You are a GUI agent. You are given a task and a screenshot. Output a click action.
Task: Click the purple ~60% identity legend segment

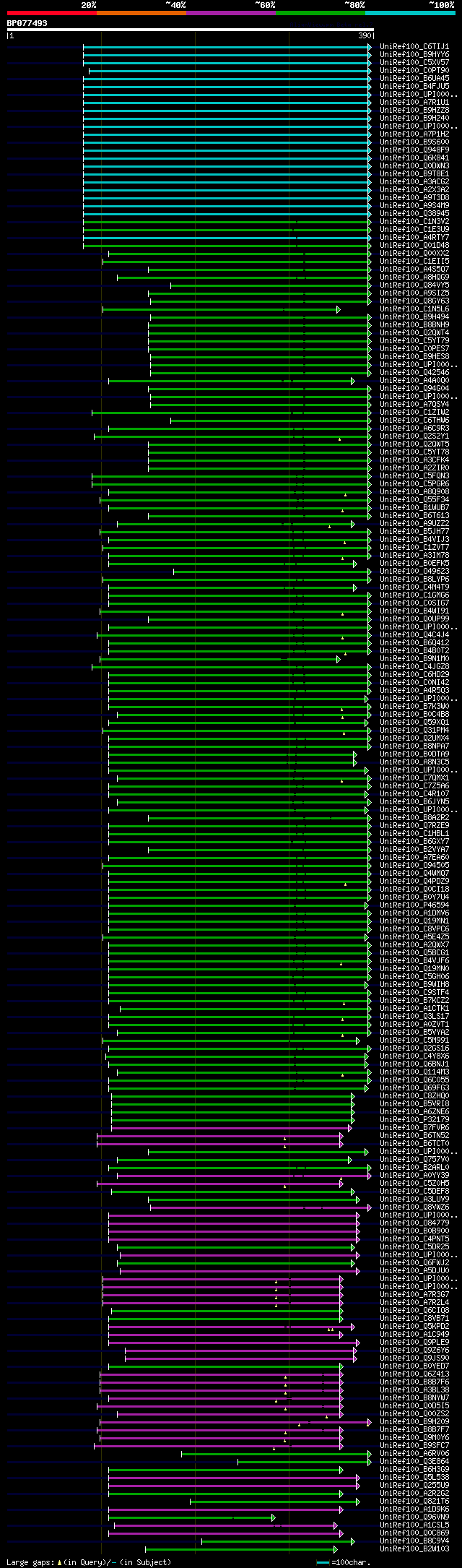pyautogui.click(x=231, y=12)
